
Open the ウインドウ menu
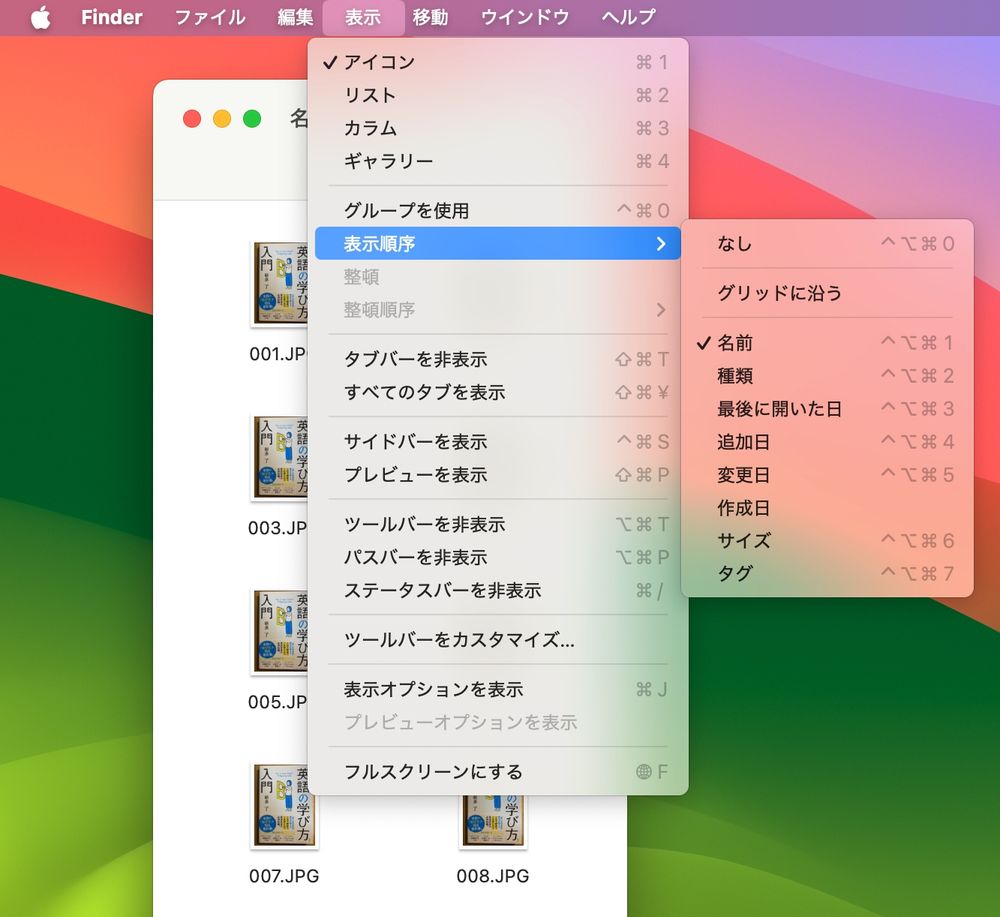[x=525, y=17]
